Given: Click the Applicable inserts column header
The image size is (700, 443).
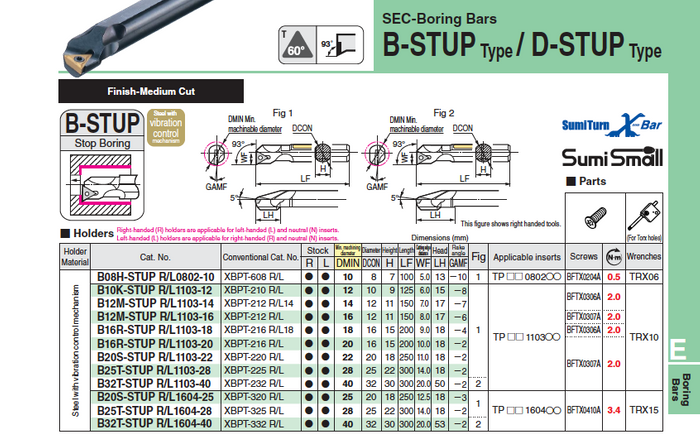Looking at the screenshot, I should click(527, 257).
